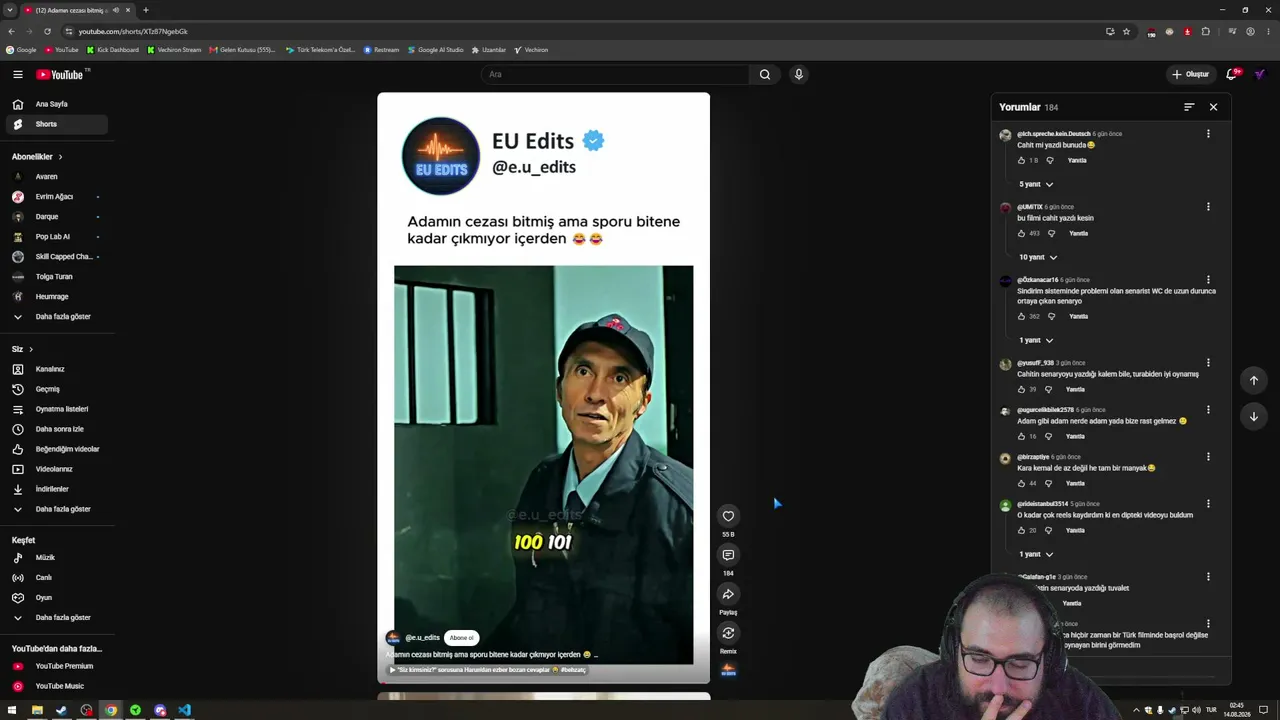Open the notifications bell
The height and width of the screenshot is (720, 1280).
[1232, 74]
